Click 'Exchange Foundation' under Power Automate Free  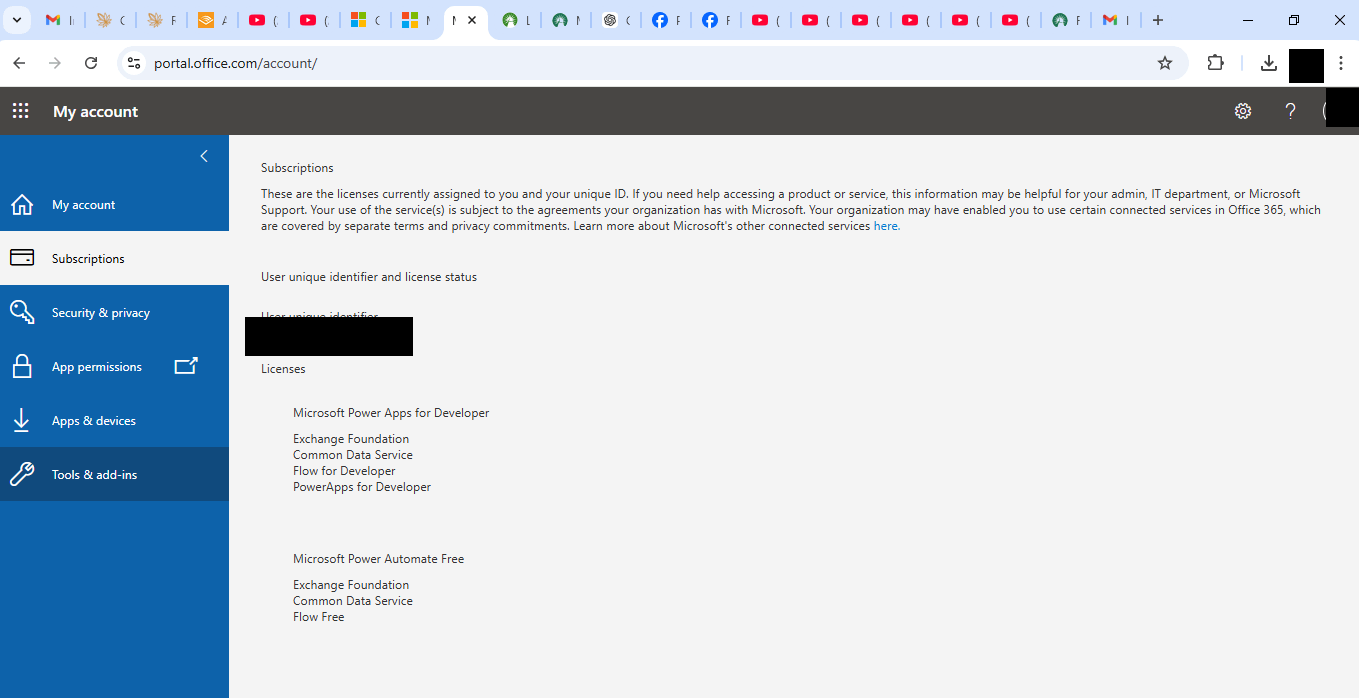pos(351,585)
